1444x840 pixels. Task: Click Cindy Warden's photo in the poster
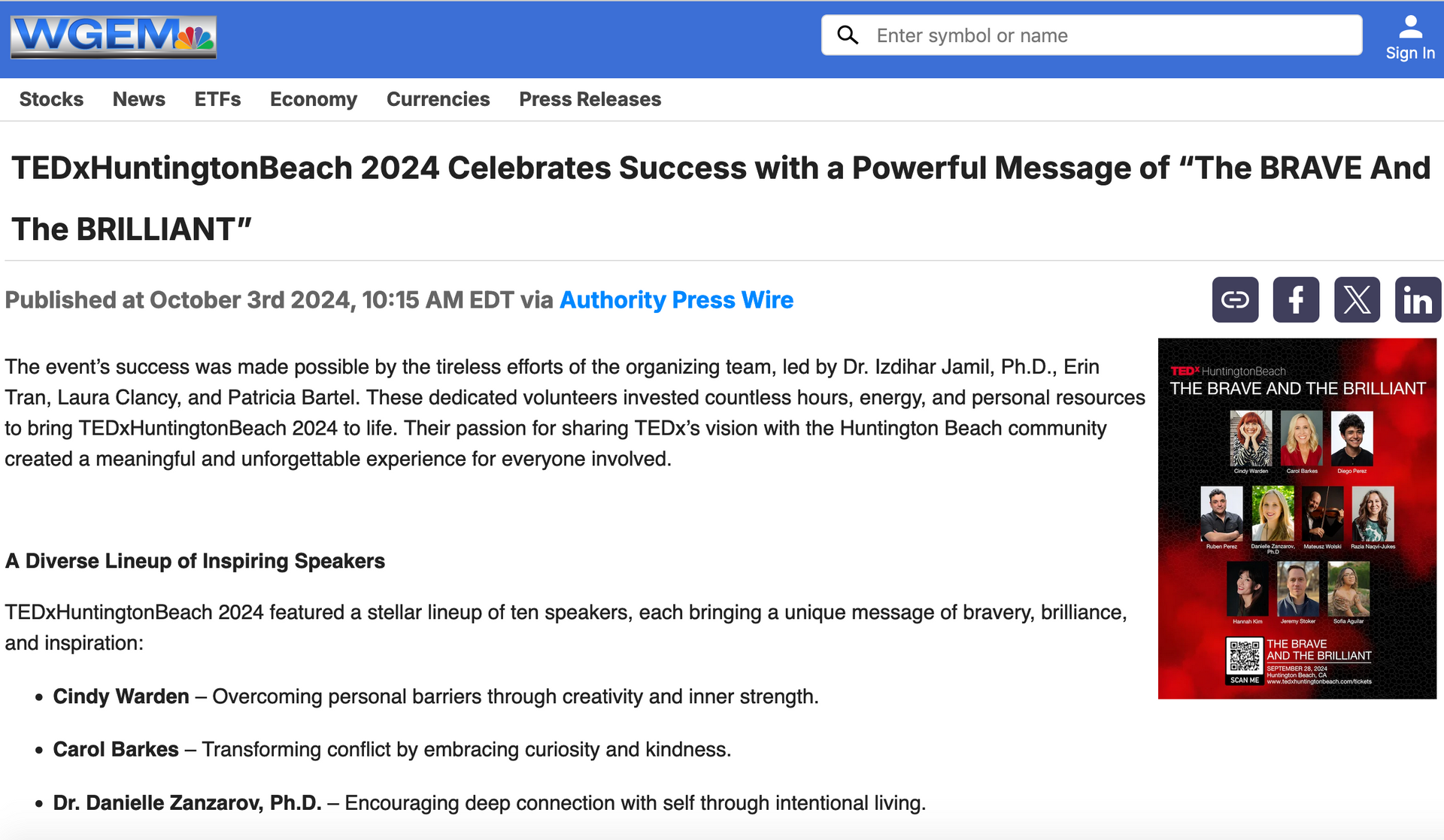tap(1251, 438)
